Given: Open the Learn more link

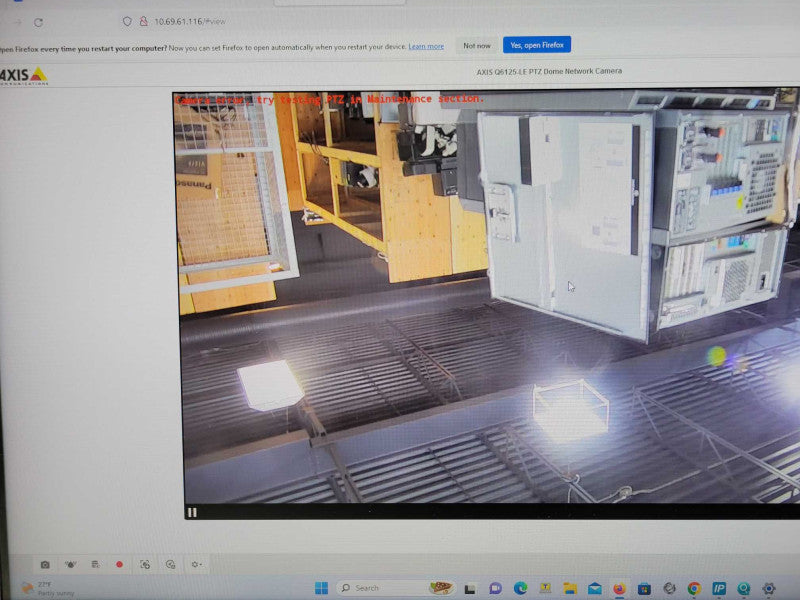Looking at the screenshot, I should coord(426,46).
